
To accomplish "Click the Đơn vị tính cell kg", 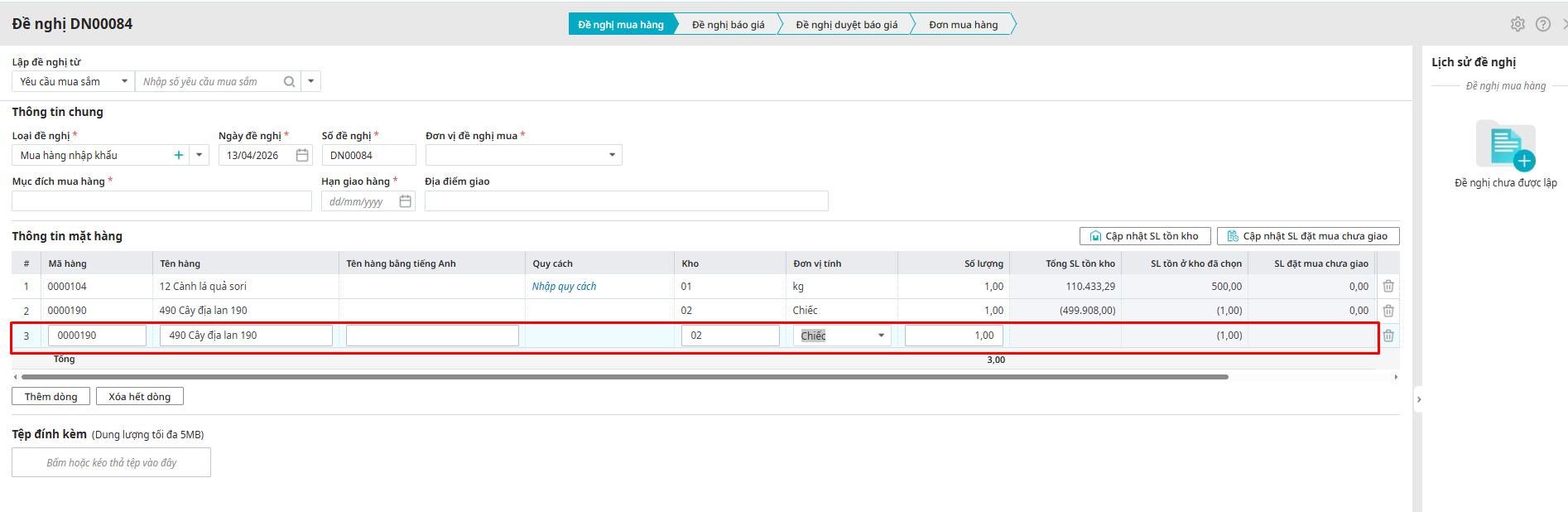I will [798, 287].
